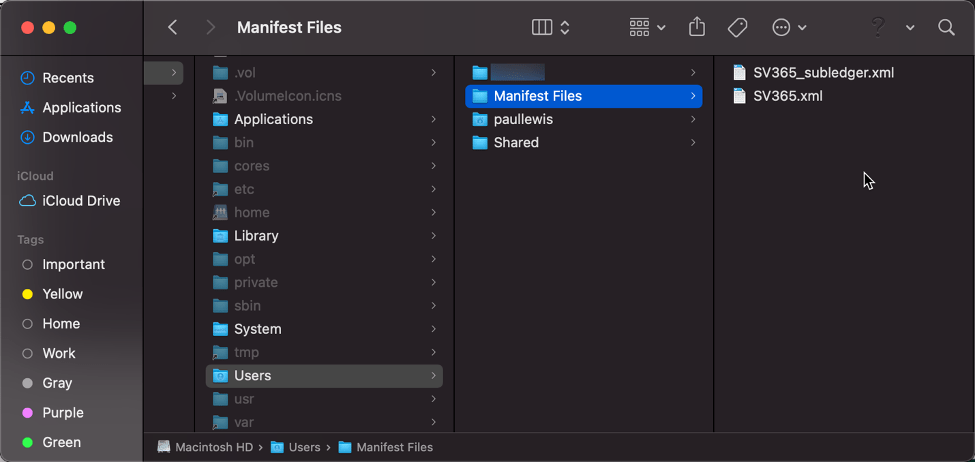
Task: Open Recents in the sidebar
Action: click(67, 78)
